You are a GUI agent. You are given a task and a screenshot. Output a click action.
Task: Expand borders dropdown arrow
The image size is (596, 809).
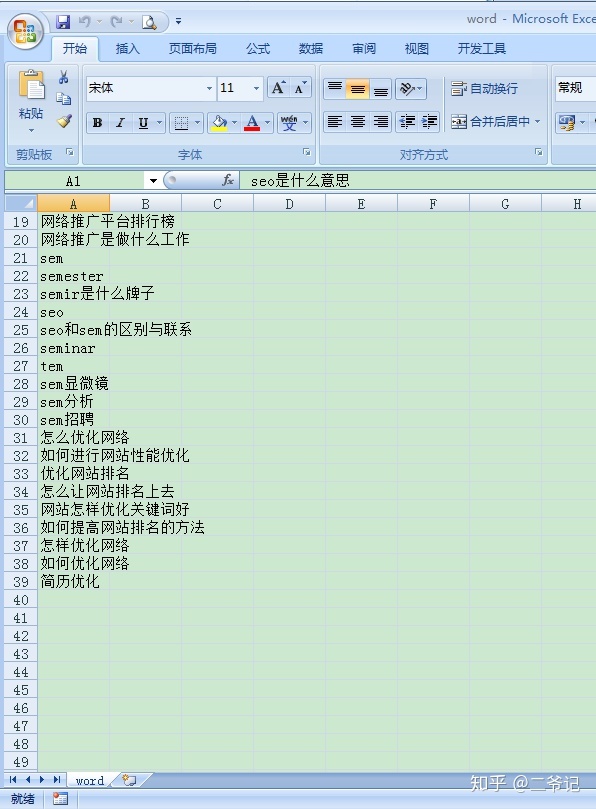pyautogui.click(x=197, y=123)
